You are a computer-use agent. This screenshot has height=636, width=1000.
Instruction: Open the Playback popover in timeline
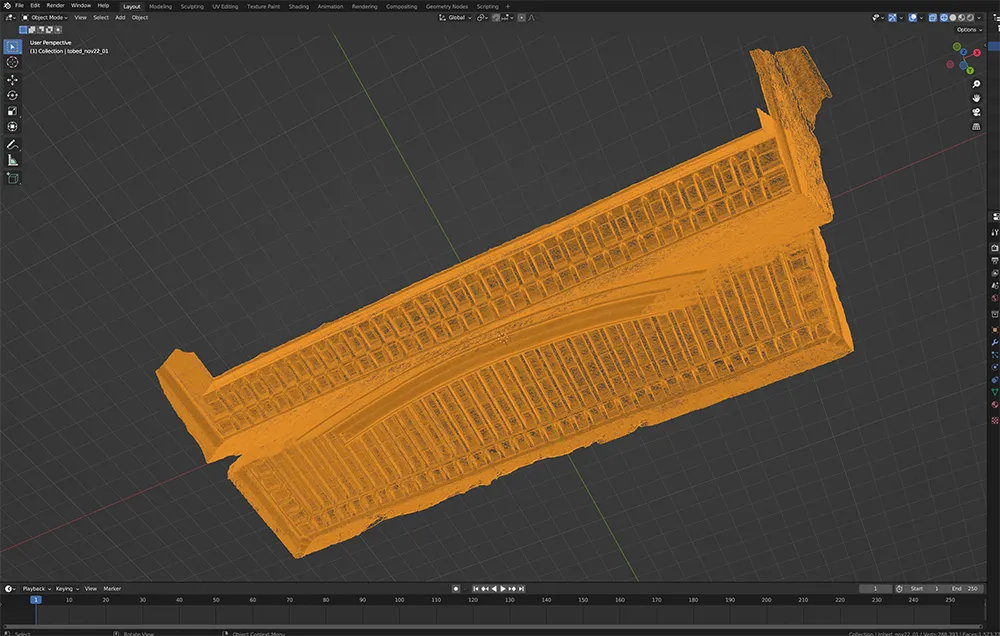coord(35,589)
